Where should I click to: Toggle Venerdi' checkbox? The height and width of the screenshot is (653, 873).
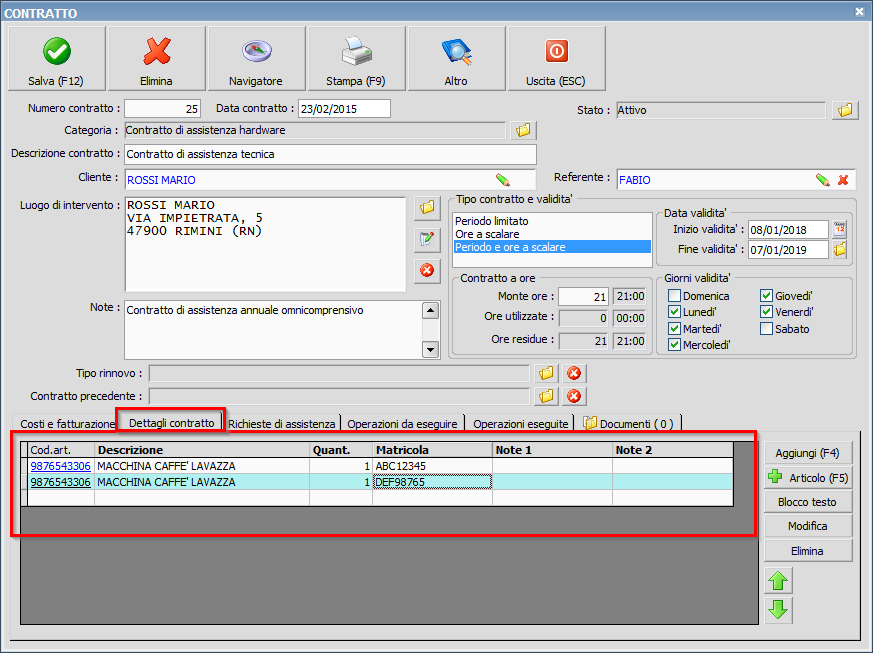(766, 312)
